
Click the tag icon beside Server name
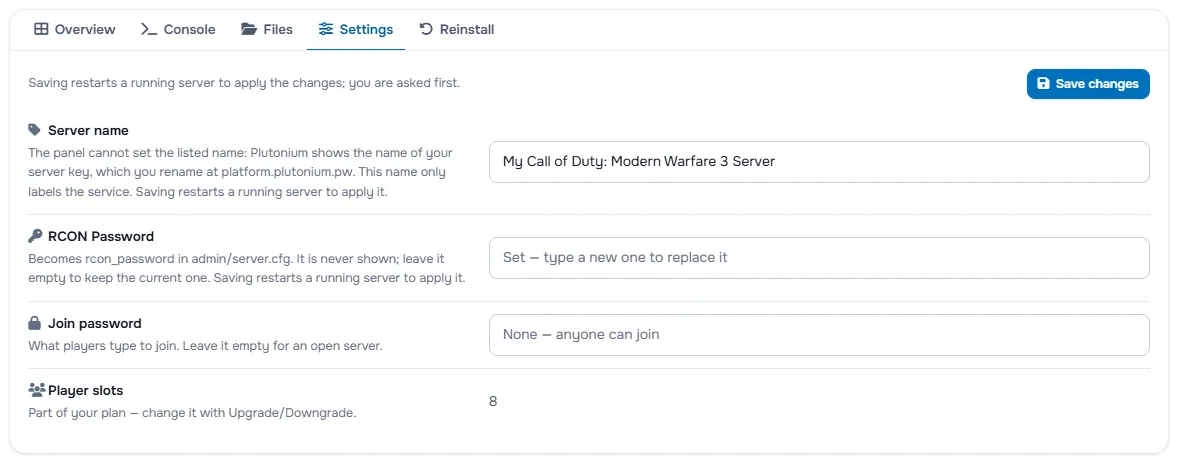coord(35,130)
